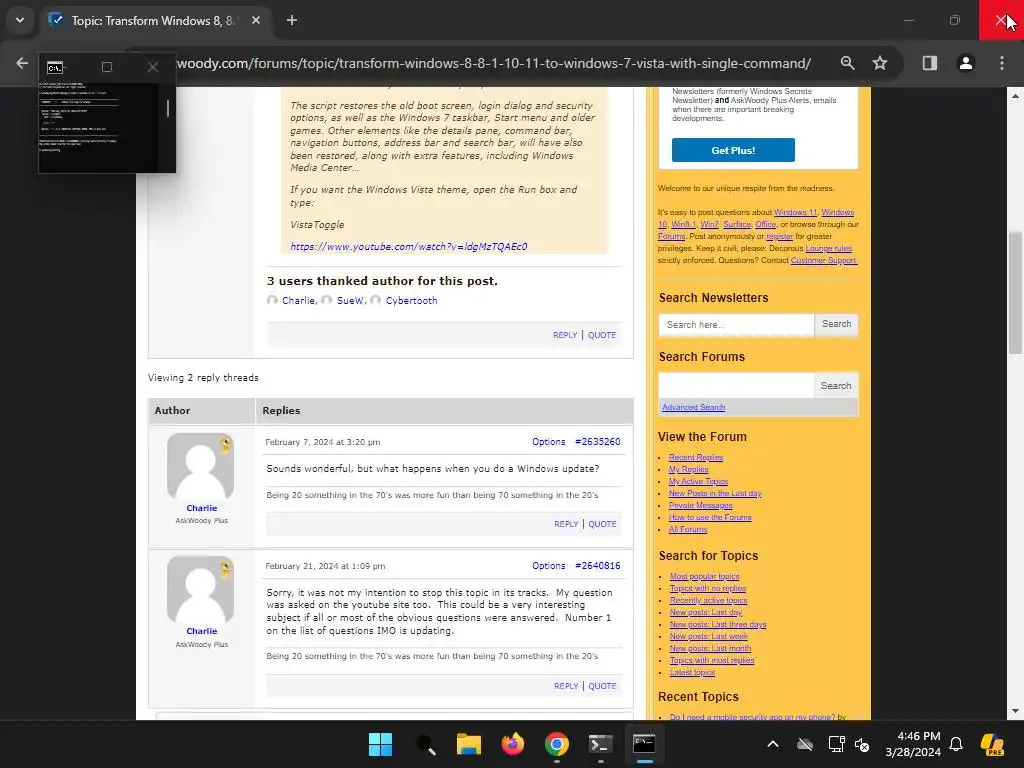Click the Search Newsletters input field
Image resolution: width=1024 pixels, height=768 pixels.
pos(736,325)
